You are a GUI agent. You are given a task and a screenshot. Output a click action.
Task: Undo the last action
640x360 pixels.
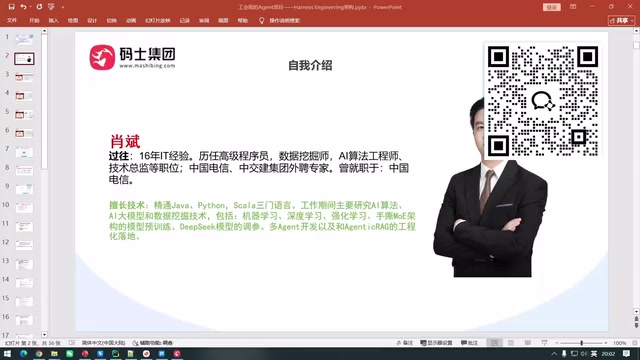pos(23,7)
